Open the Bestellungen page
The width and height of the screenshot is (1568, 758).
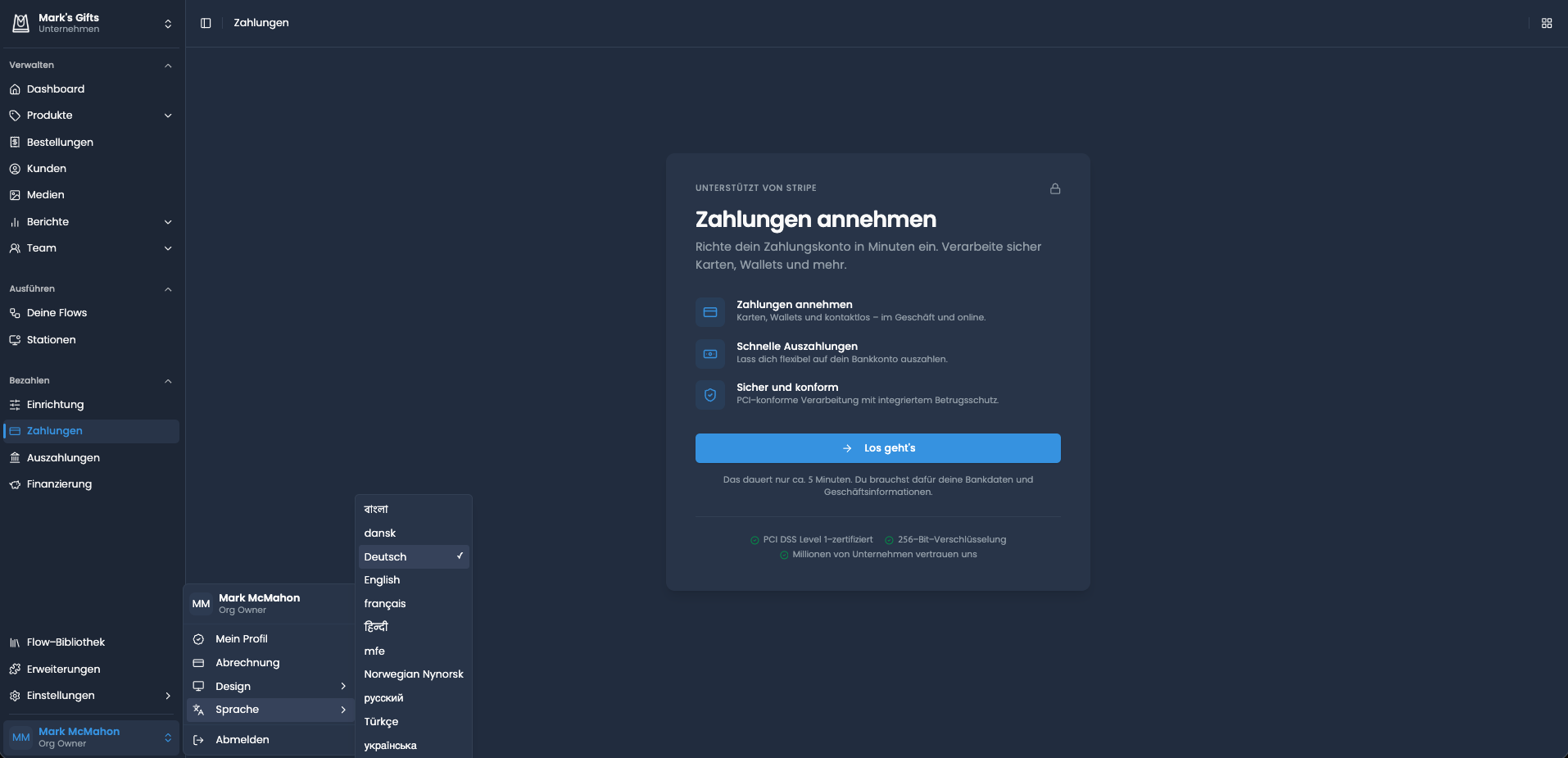91,143
